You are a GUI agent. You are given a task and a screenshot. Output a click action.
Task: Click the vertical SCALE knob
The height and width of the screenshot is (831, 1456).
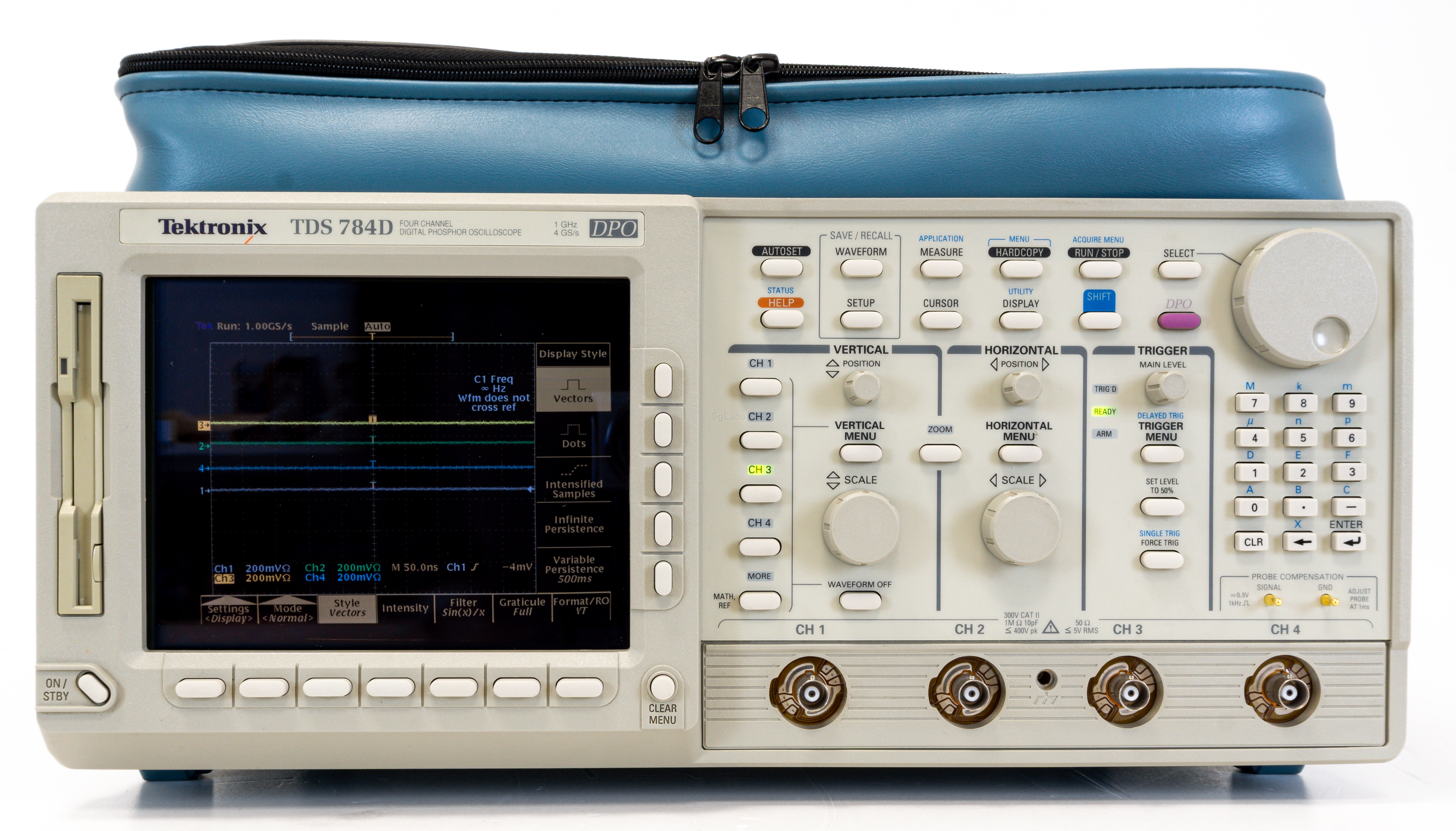click(x=861, y=527)
